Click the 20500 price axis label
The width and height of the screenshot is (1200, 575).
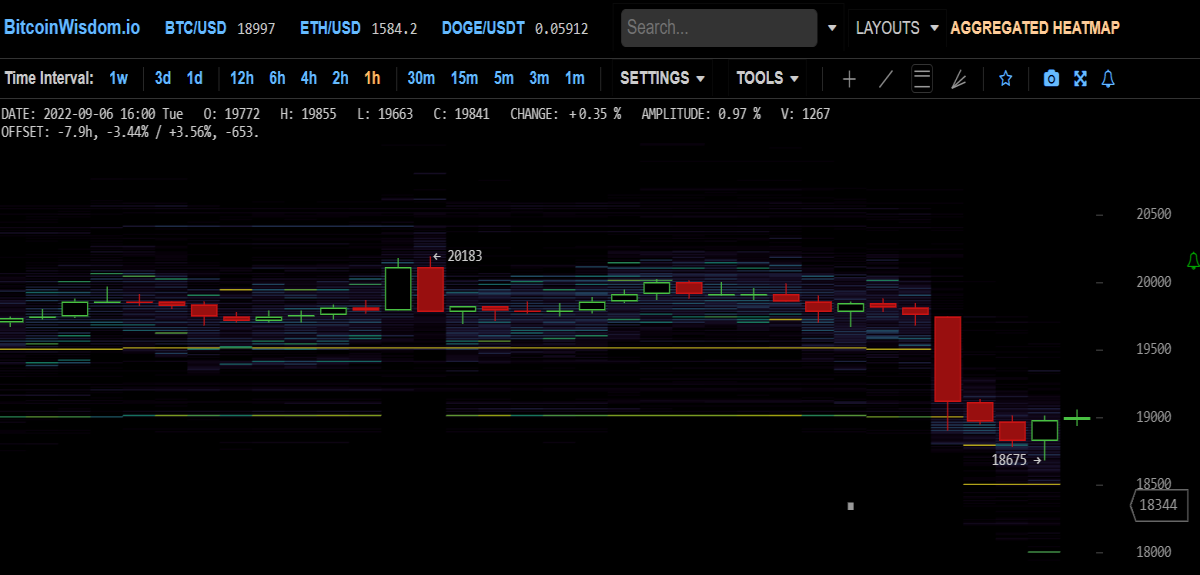tap(1154, 214)
